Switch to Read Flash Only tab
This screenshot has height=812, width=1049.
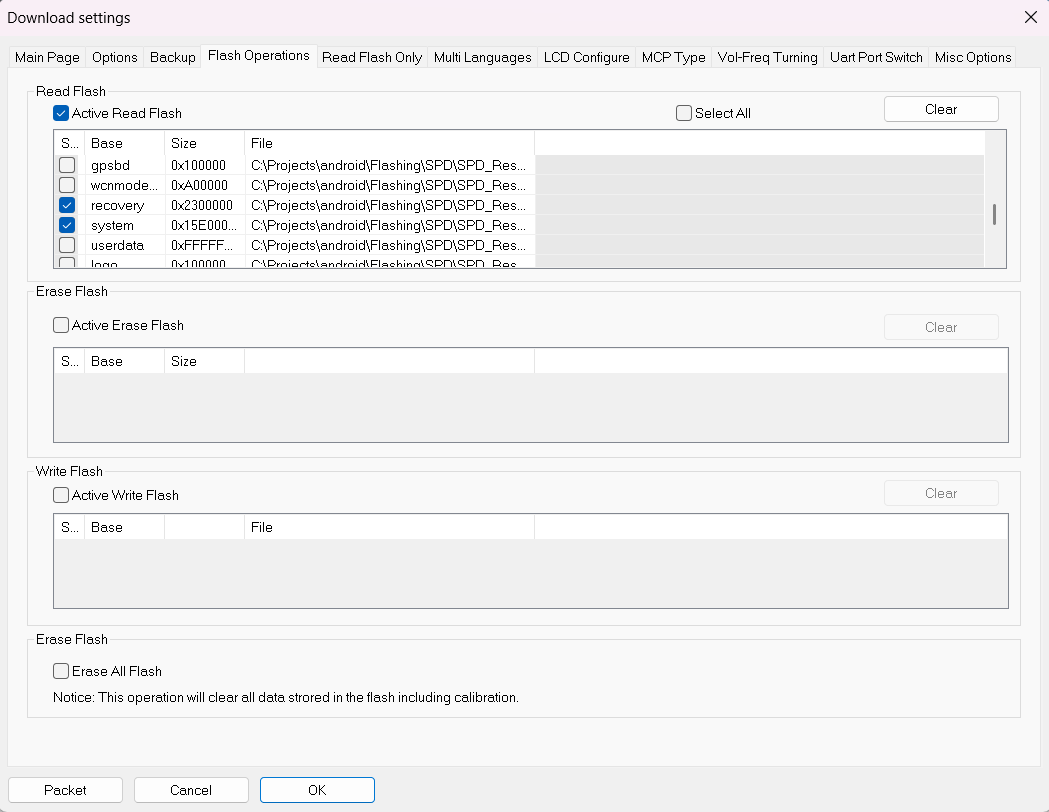(x=372, y=57)
